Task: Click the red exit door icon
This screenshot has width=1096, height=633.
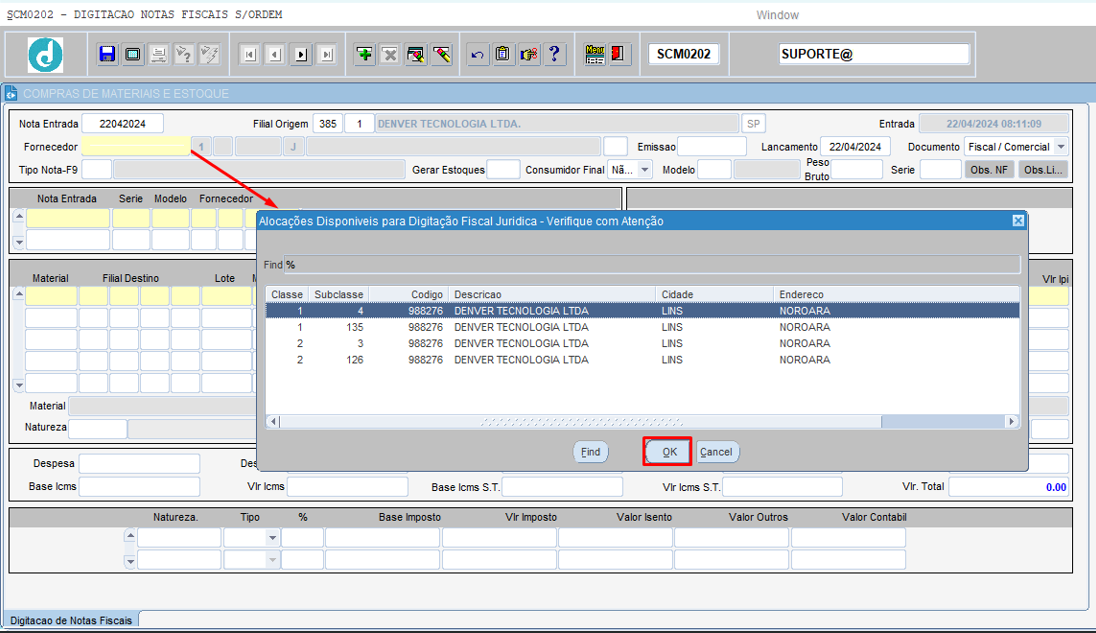Action: point(618,54)
